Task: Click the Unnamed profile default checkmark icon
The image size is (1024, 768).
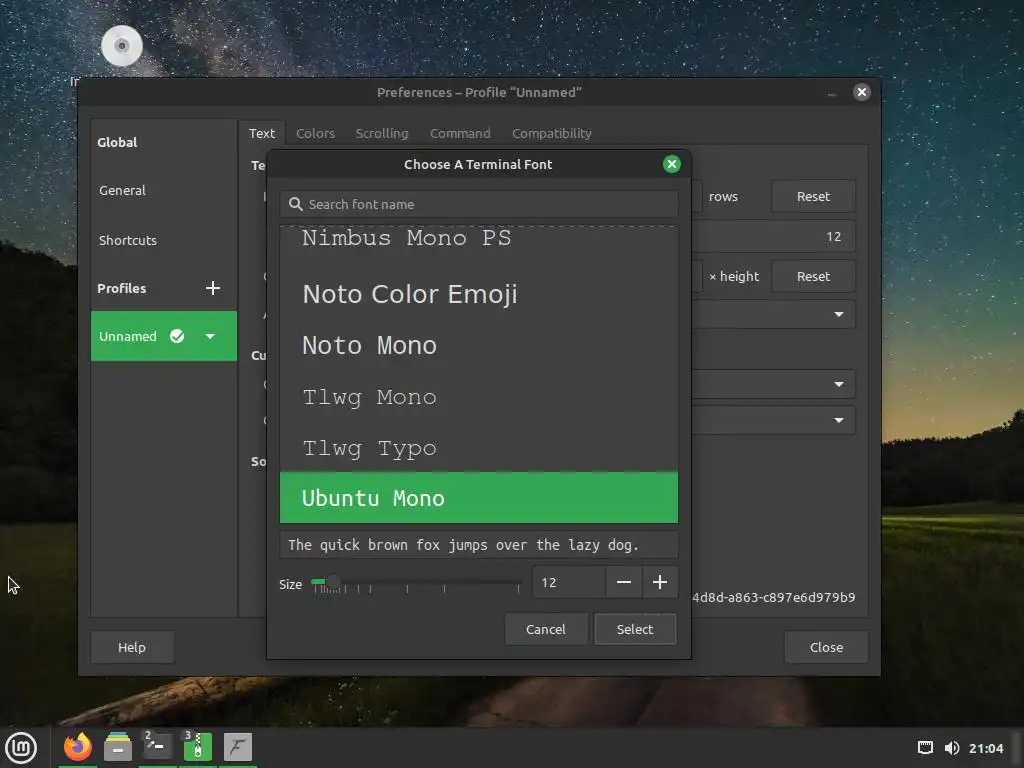Action: (177, 336)
